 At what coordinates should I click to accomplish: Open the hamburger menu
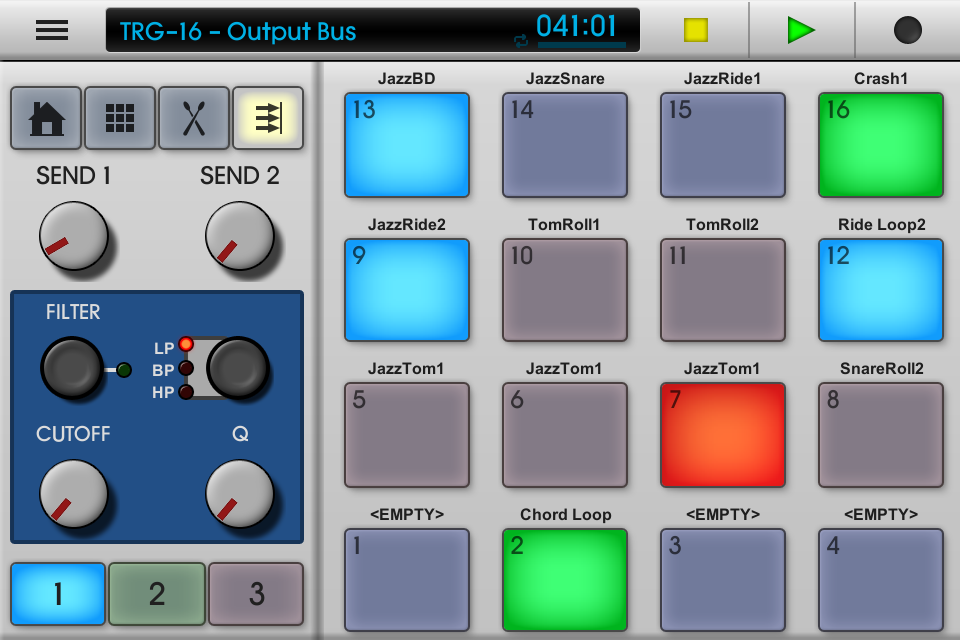(x=52, y=30)
